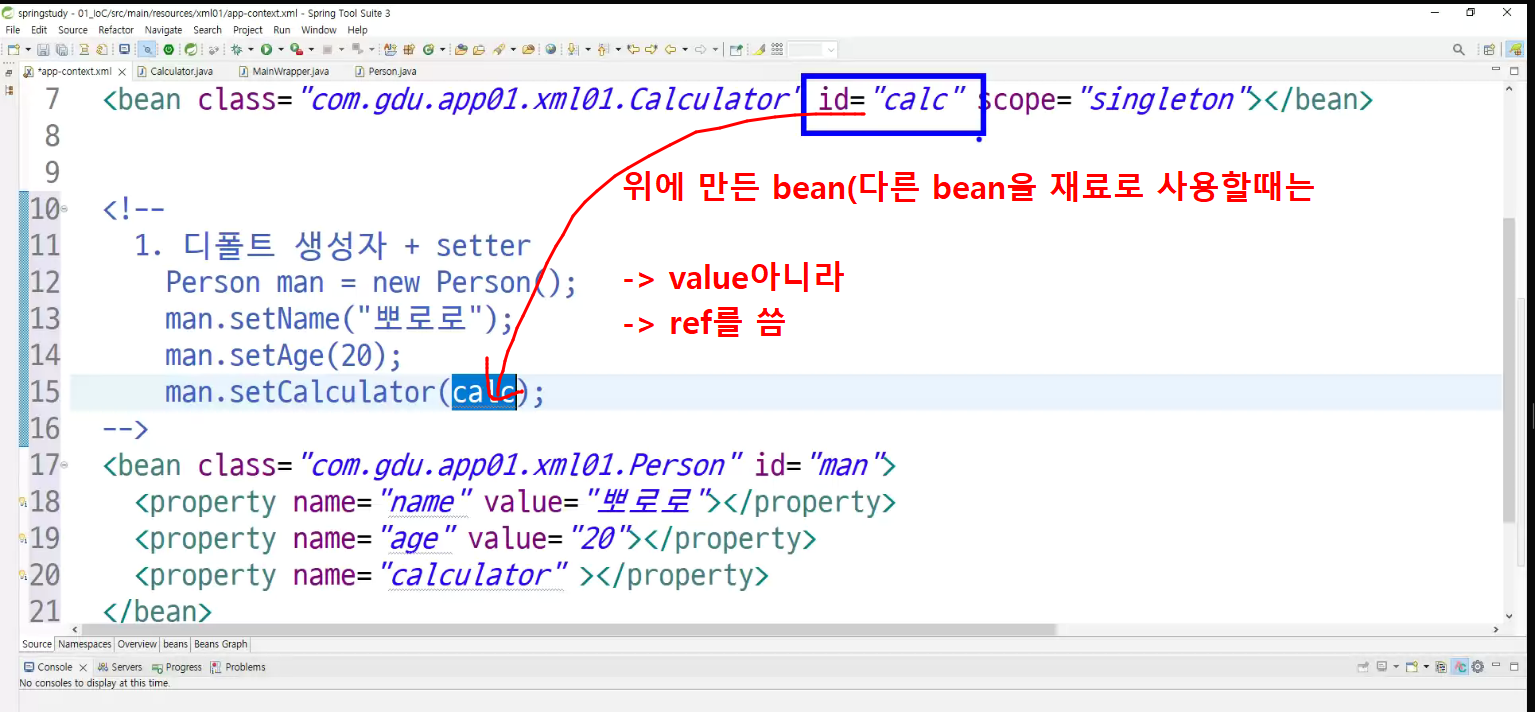Click the Back navigation arrow icon
The height and width of the screenshot is (712, 1535).
click(x=669, y=49)
